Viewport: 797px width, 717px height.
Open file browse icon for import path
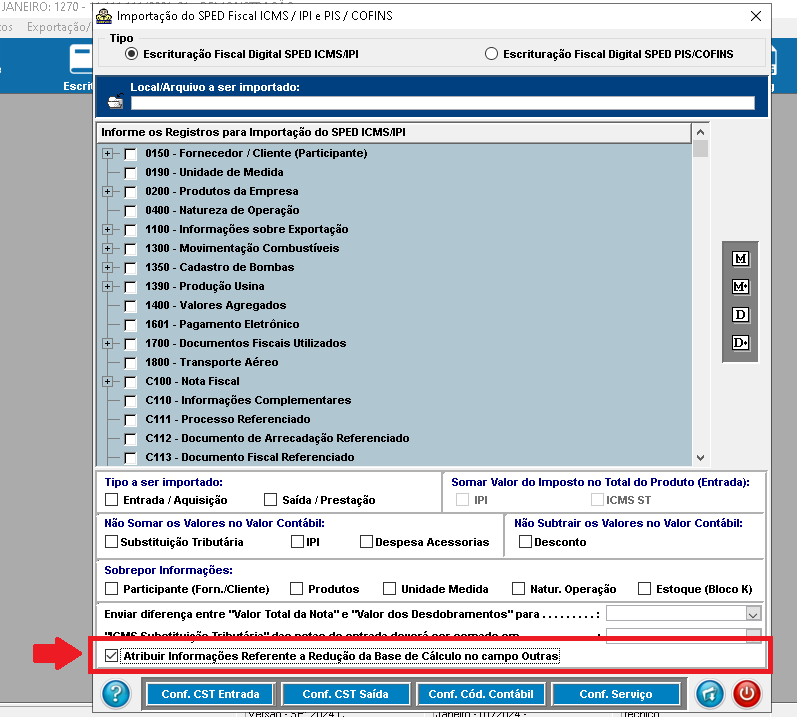click(116, 101)
